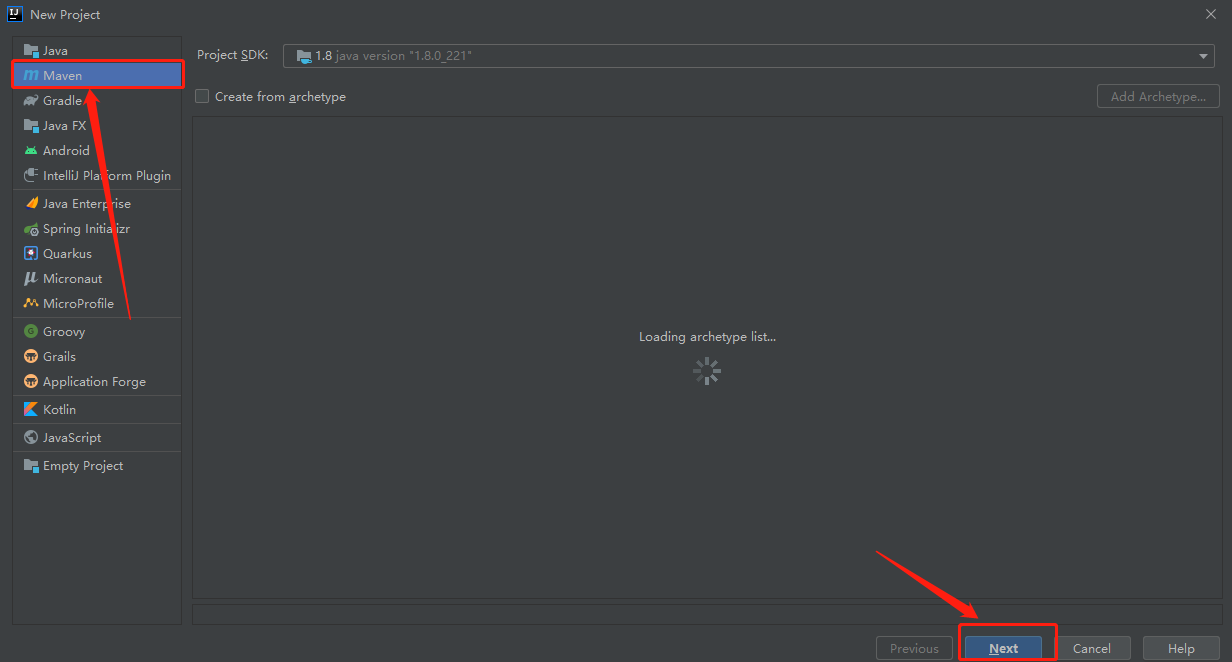Click the MicroProfile icon
The height and width of the screenshot is (662, 1232).
(x=31, y=303)
